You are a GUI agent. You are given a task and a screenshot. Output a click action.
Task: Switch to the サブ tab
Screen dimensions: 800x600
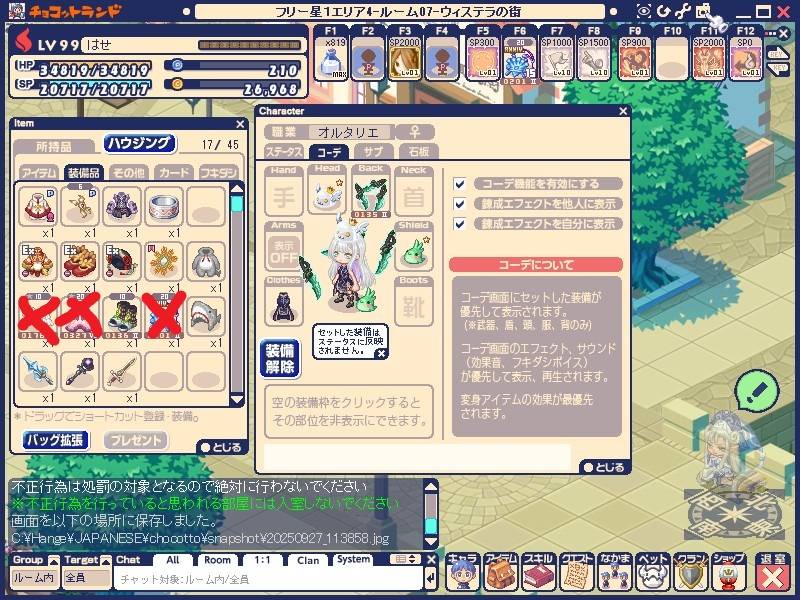pos(373,152)
